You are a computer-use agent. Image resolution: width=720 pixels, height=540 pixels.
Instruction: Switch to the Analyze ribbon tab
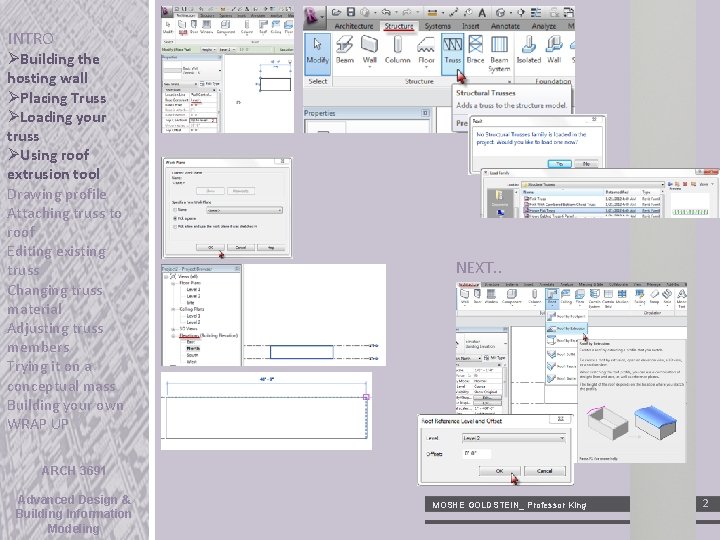(544, 26)
